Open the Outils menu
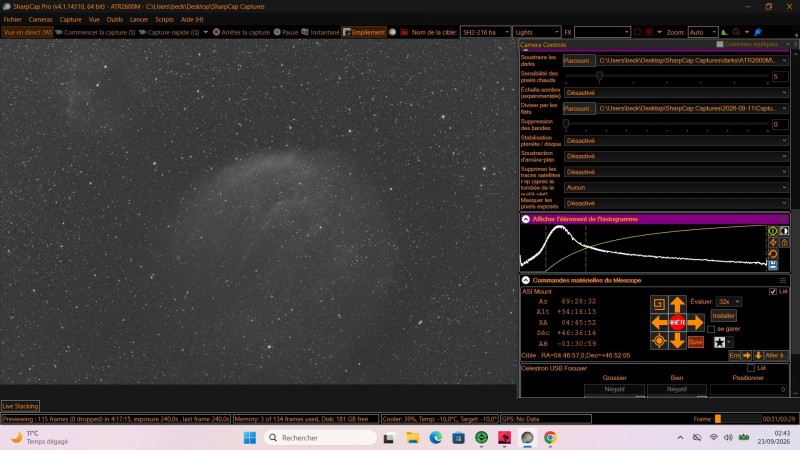The image size is (800, 450). click(x=114, y=19)
